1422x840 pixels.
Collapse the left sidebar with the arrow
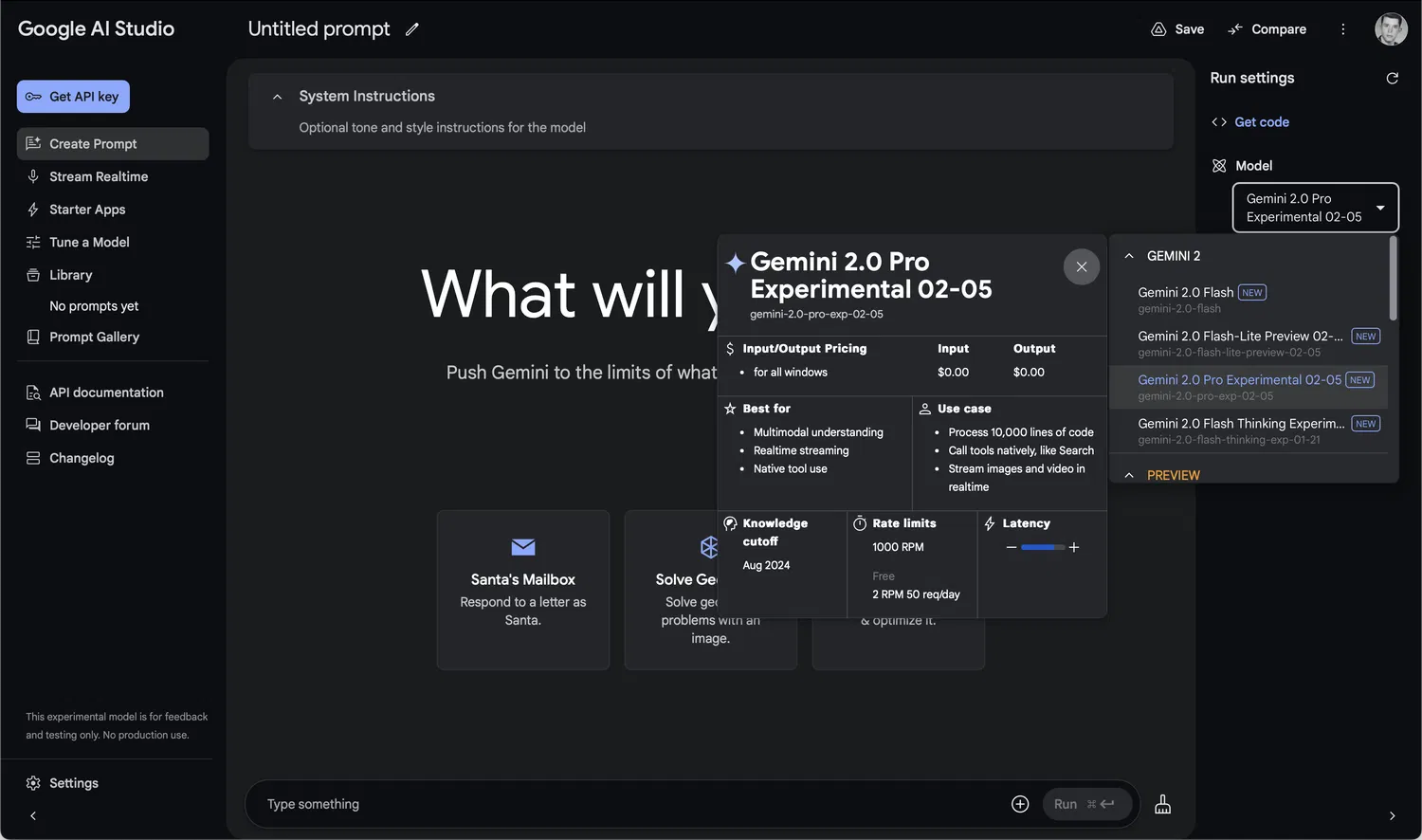33,815
